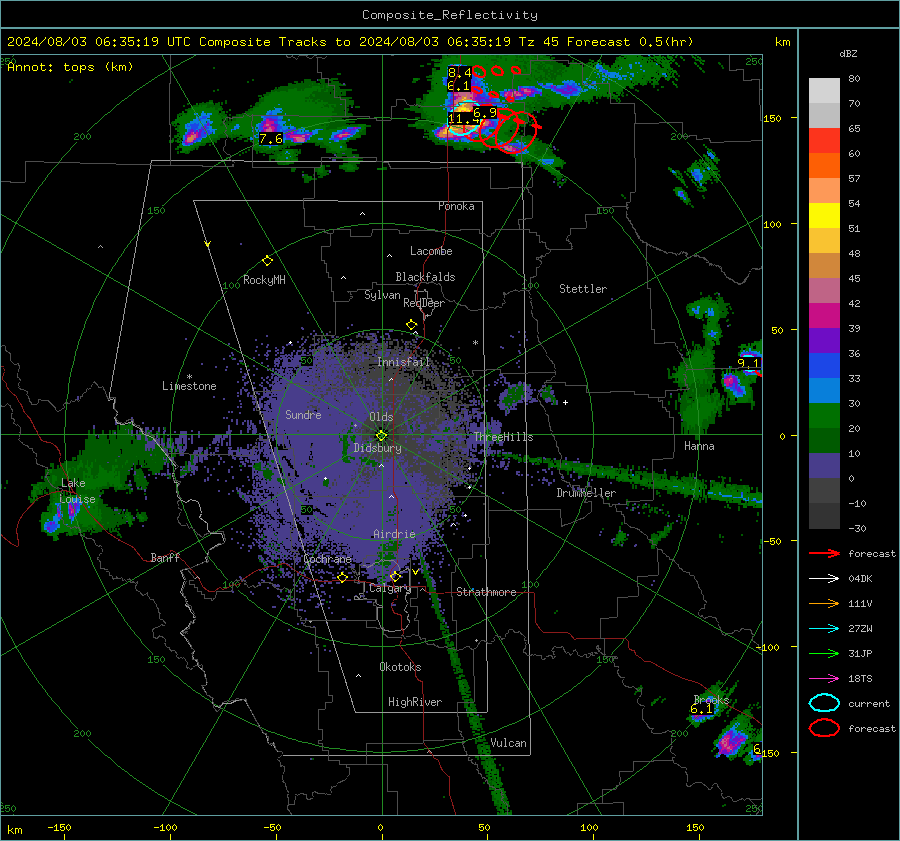Click the 6.1 storm label near Brooks
Viewport: 900px width, 841px height.
[701, 709]
